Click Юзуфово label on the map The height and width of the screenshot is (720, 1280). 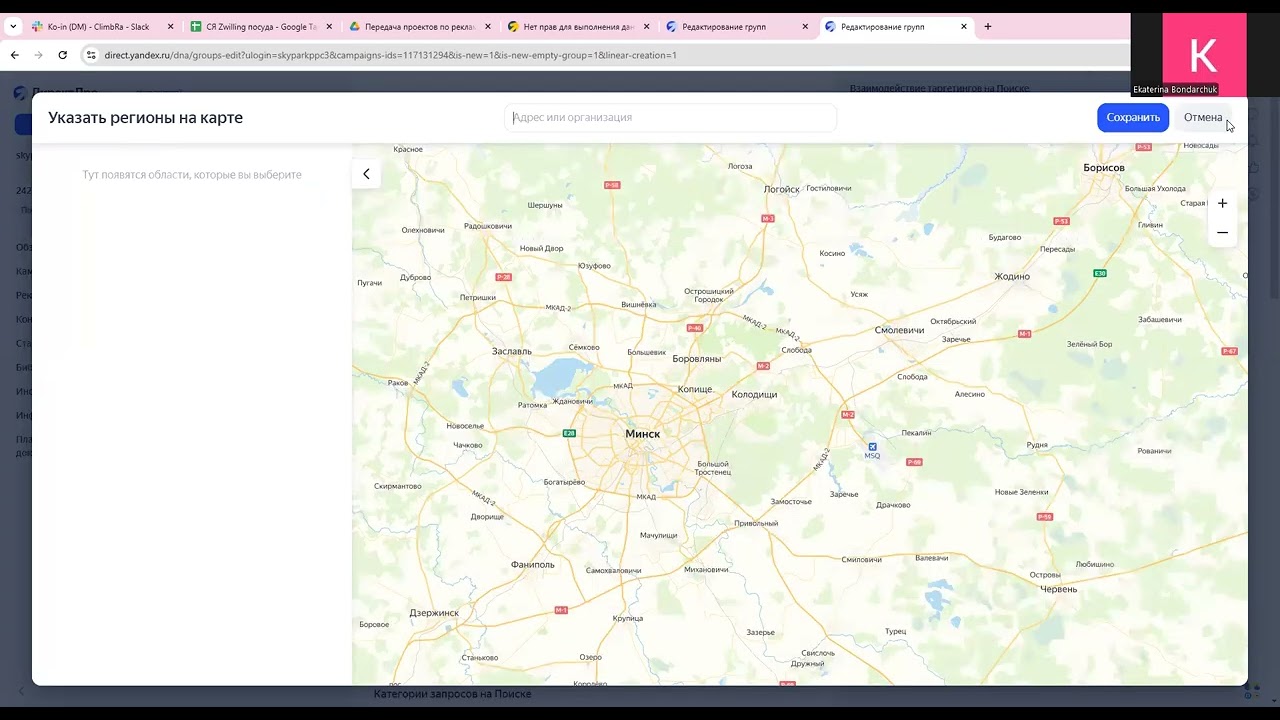tap(594, 265)
